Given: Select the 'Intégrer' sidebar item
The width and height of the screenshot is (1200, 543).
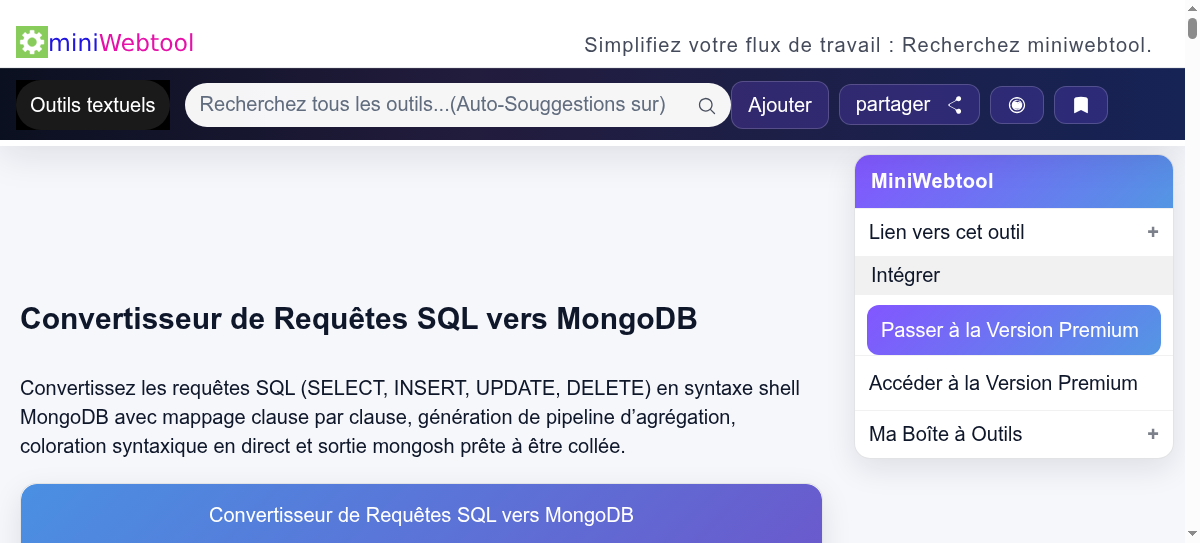Looking at the screenshot, I should coord(906,275).
